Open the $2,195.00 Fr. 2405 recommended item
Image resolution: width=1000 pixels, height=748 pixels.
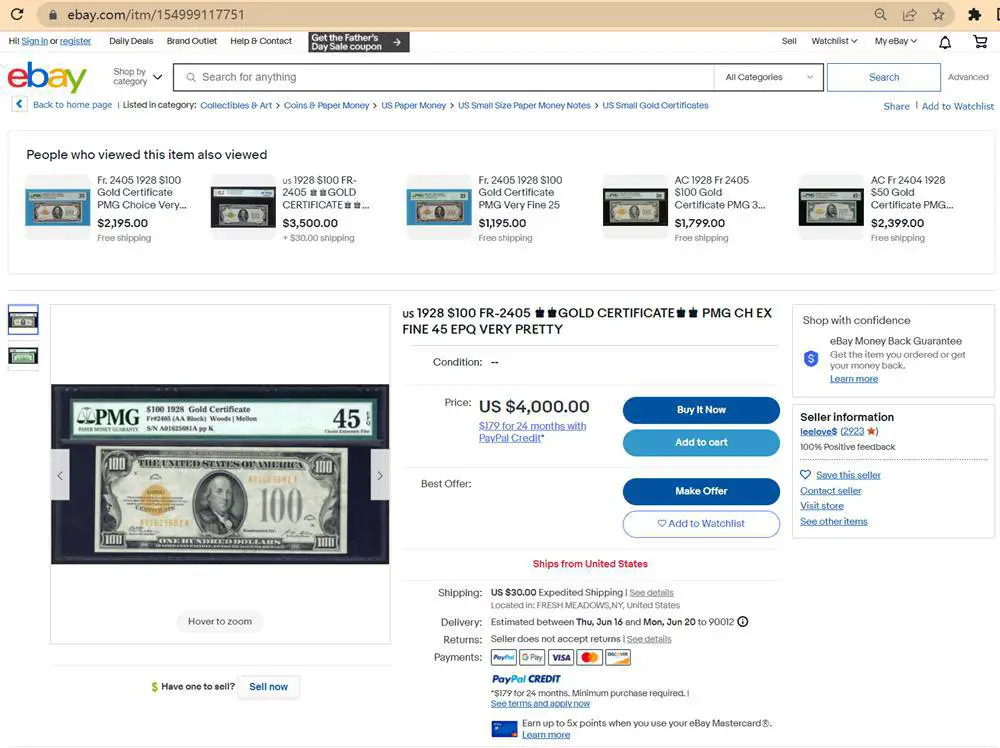click(x=106, y=209)
